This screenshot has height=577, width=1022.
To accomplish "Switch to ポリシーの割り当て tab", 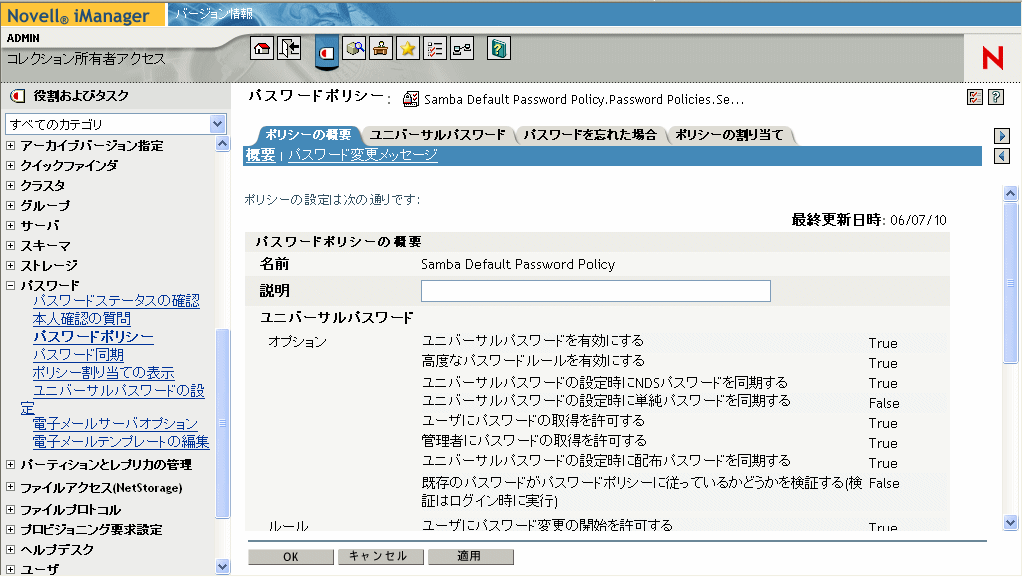I will (x=729, y=135).
